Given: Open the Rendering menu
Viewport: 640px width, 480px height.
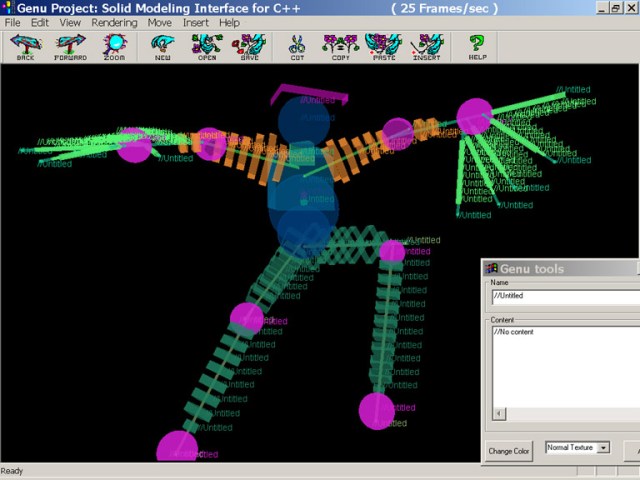Looking at the screenshot, I should (x=114, y=22).
